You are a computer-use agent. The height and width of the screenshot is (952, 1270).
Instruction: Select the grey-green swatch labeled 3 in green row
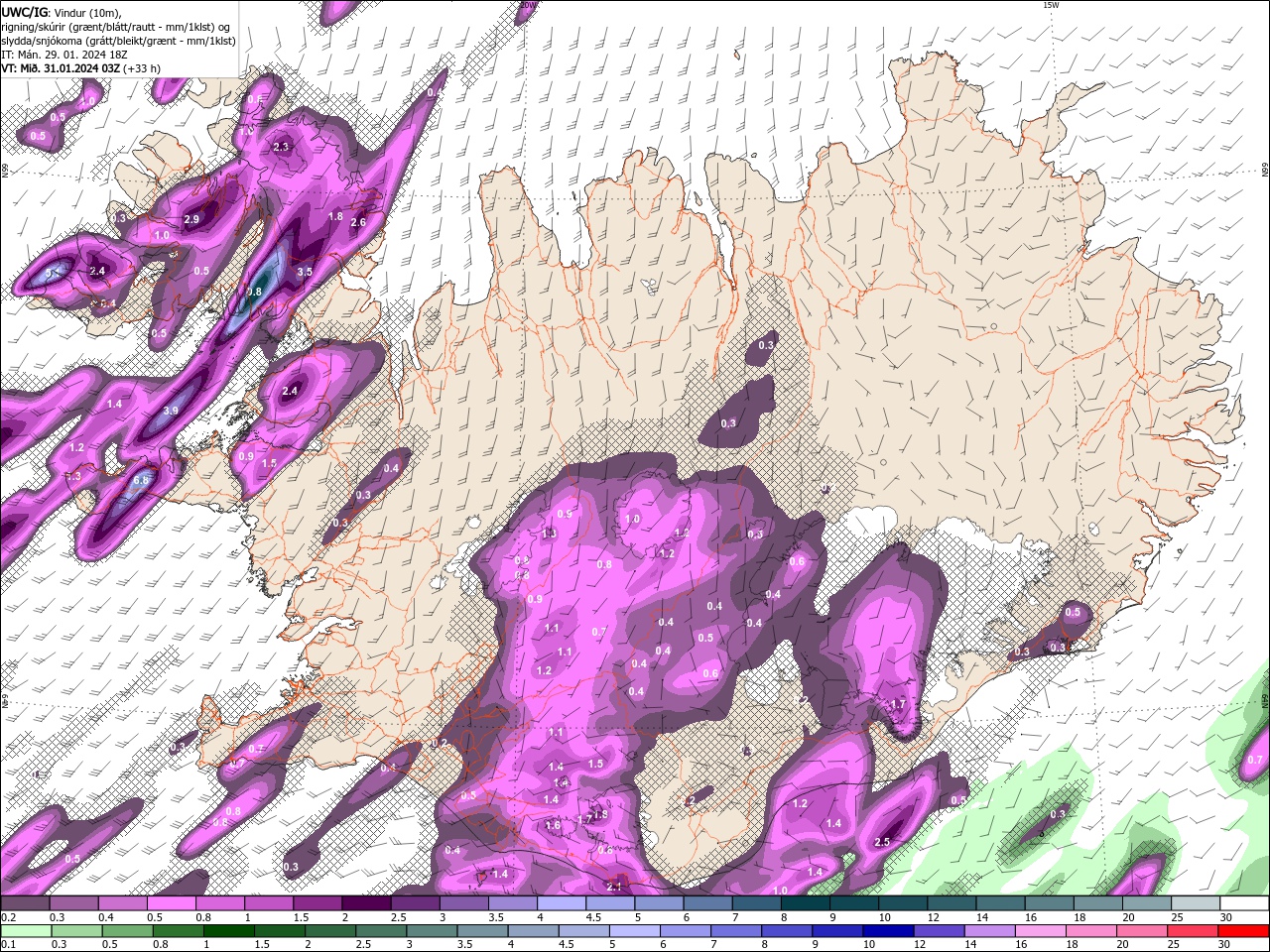(x=431, y=930)
